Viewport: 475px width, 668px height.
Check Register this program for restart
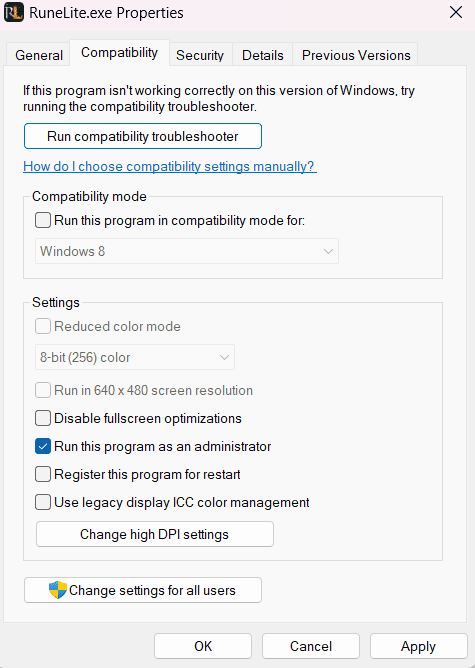43,474
